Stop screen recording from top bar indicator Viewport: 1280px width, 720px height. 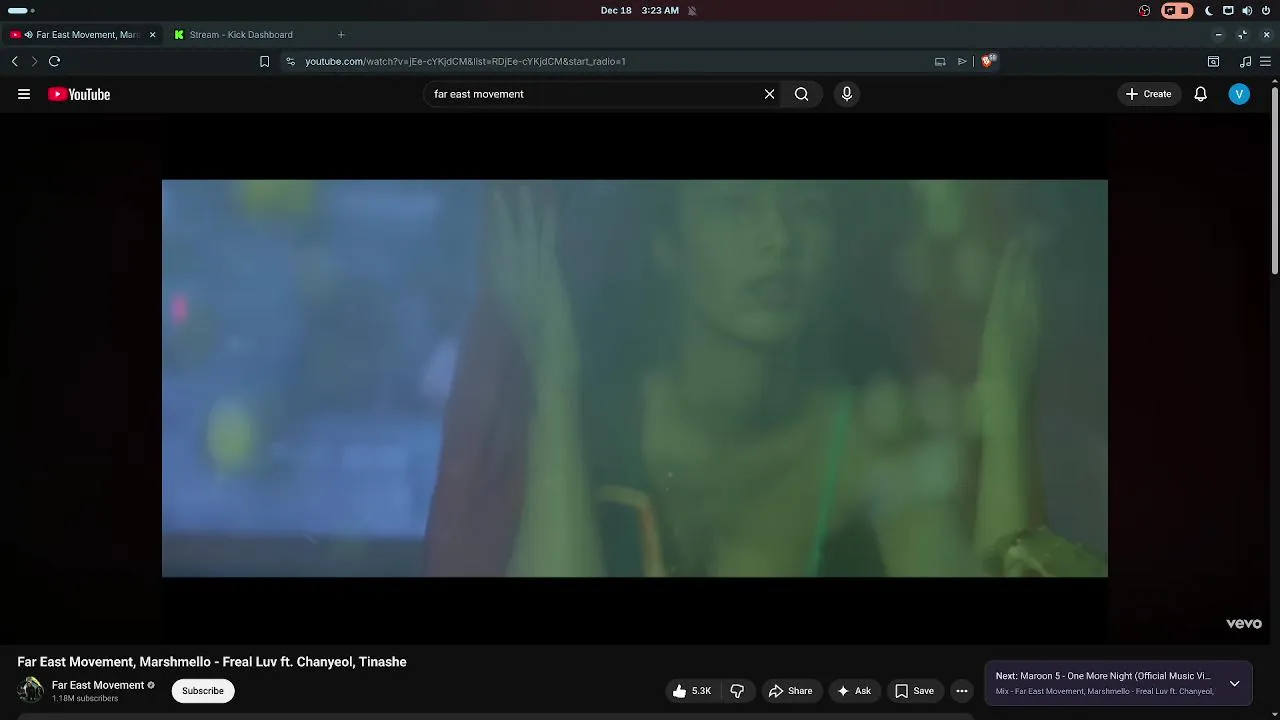(1177, 10)
